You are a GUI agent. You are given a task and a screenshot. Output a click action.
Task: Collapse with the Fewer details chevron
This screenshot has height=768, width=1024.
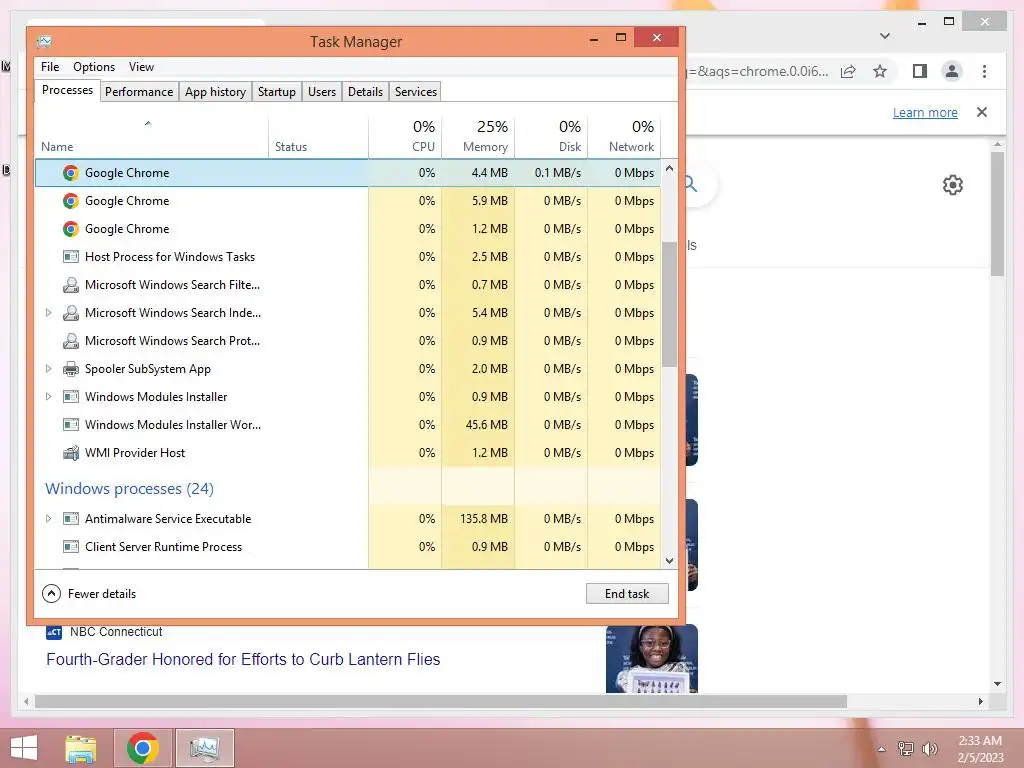[x=51, y=594]
